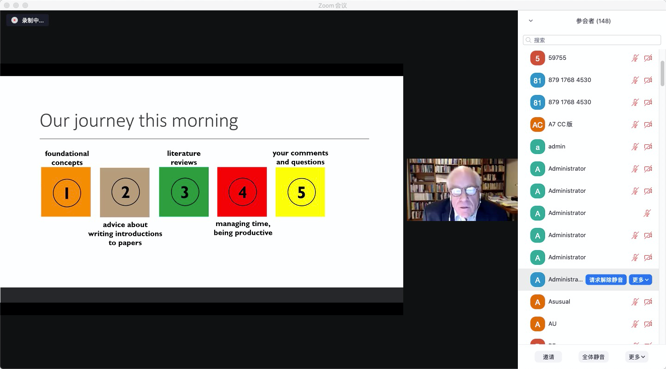The width and height of the screenshot is (666, 369).
Task: Toggle mic icon of Administrator without camera icon
Action: (647, 213)
